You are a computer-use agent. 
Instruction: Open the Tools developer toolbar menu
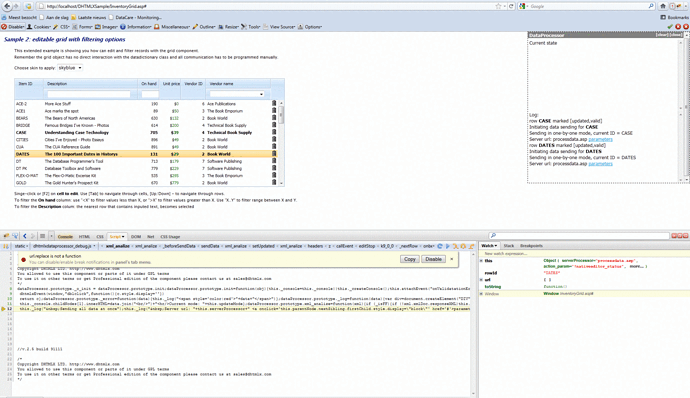(251, 27)
